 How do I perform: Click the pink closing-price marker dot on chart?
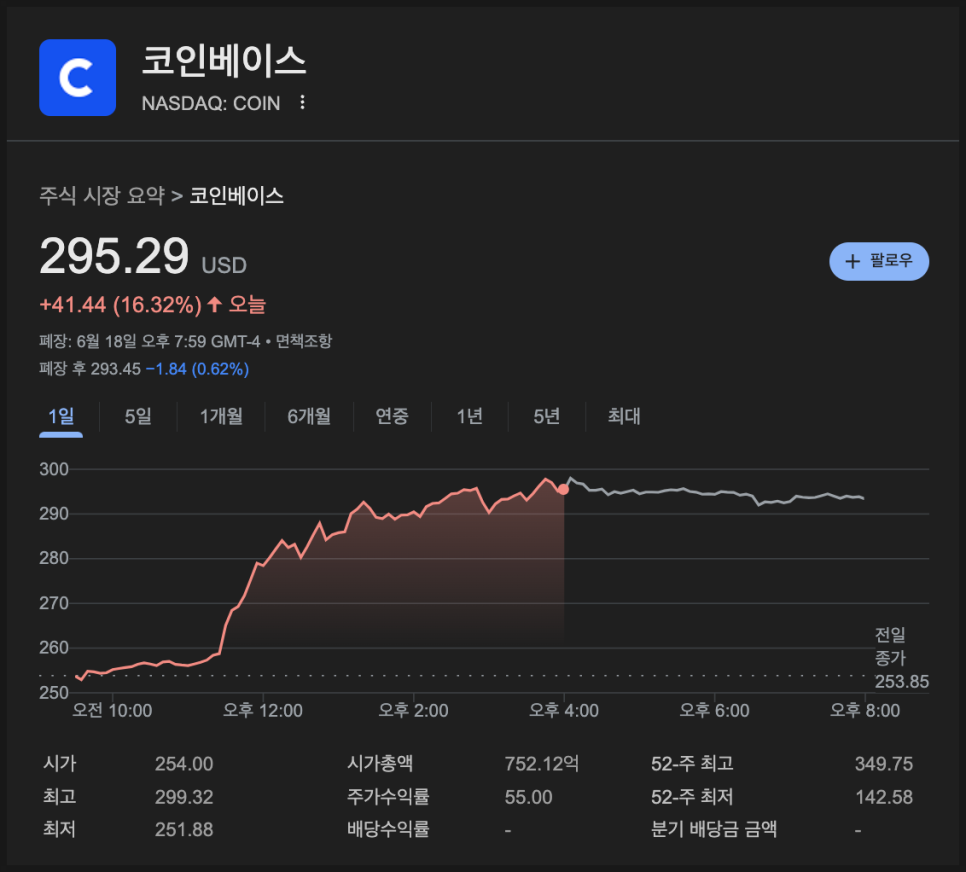[563, 489]
